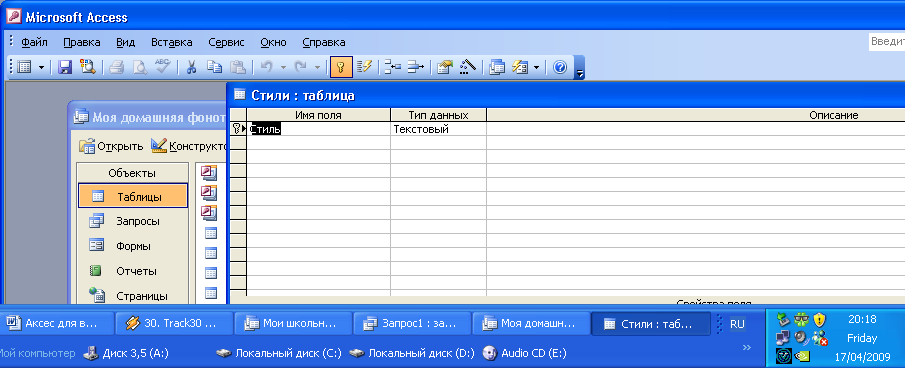The height and width of the screenshot is (368, 905).
Task: Click Конструктор in the database window
Action: (188, 146)
